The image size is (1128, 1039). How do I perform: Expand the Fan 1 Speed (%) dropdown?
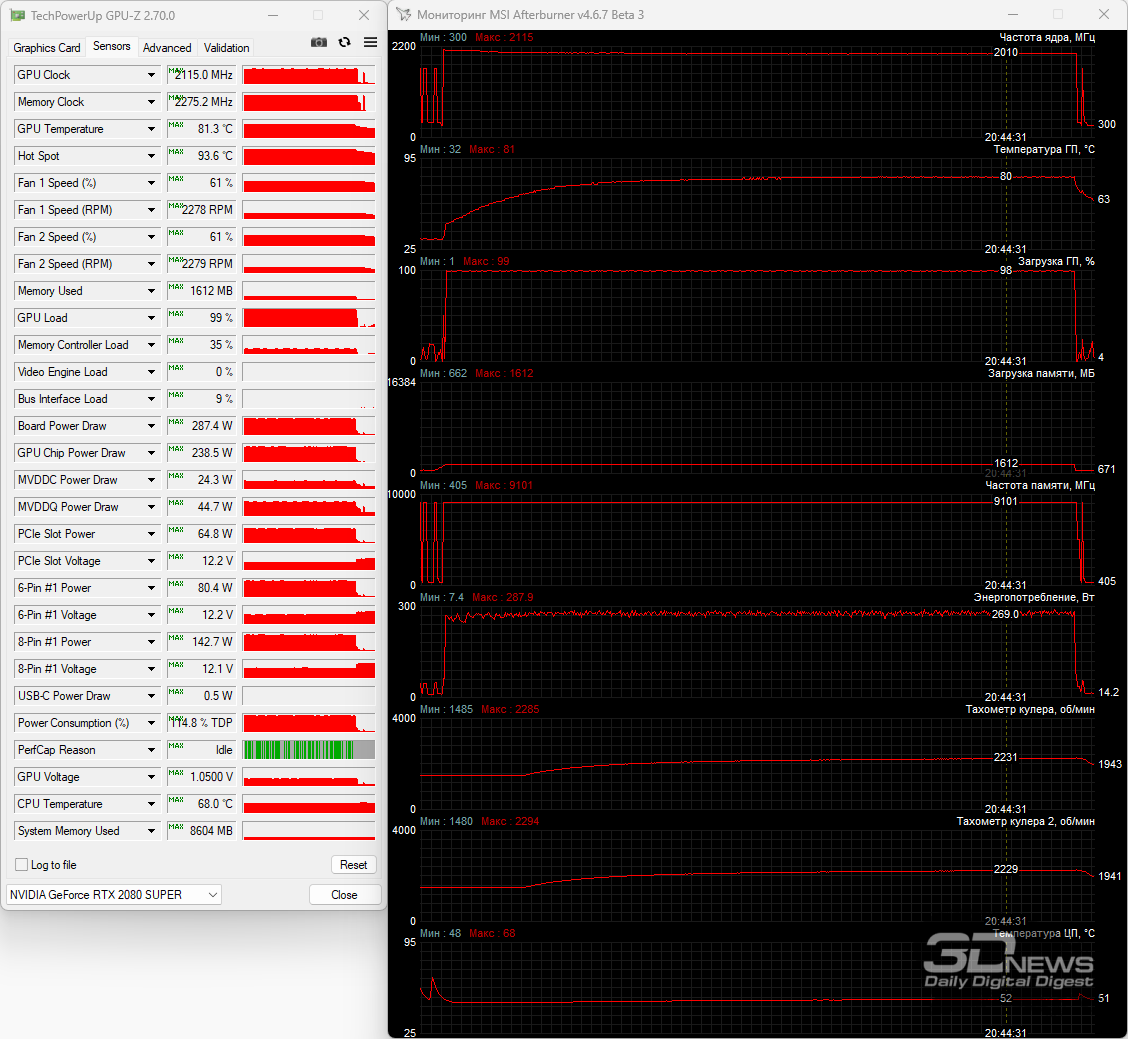[x=151, y=183]
